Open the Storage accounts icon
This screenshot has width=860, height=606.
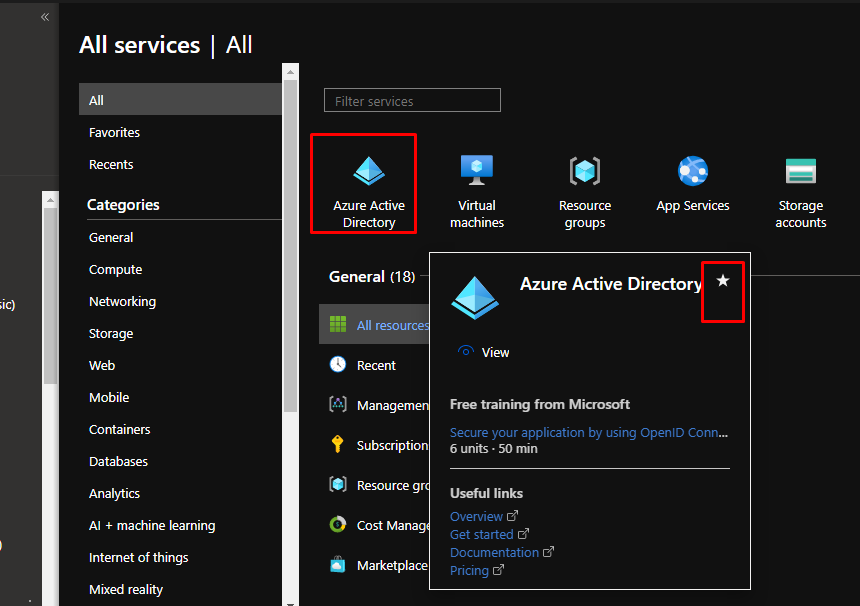pos(800,171)
